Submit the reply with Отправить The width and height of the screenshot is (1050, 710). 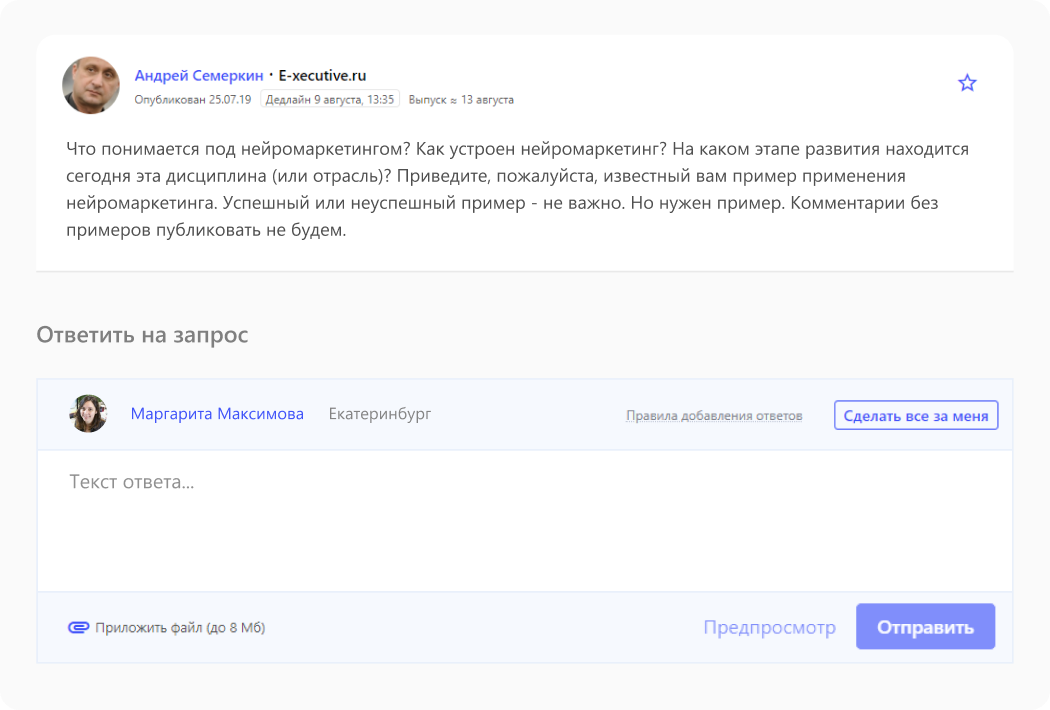925,627
